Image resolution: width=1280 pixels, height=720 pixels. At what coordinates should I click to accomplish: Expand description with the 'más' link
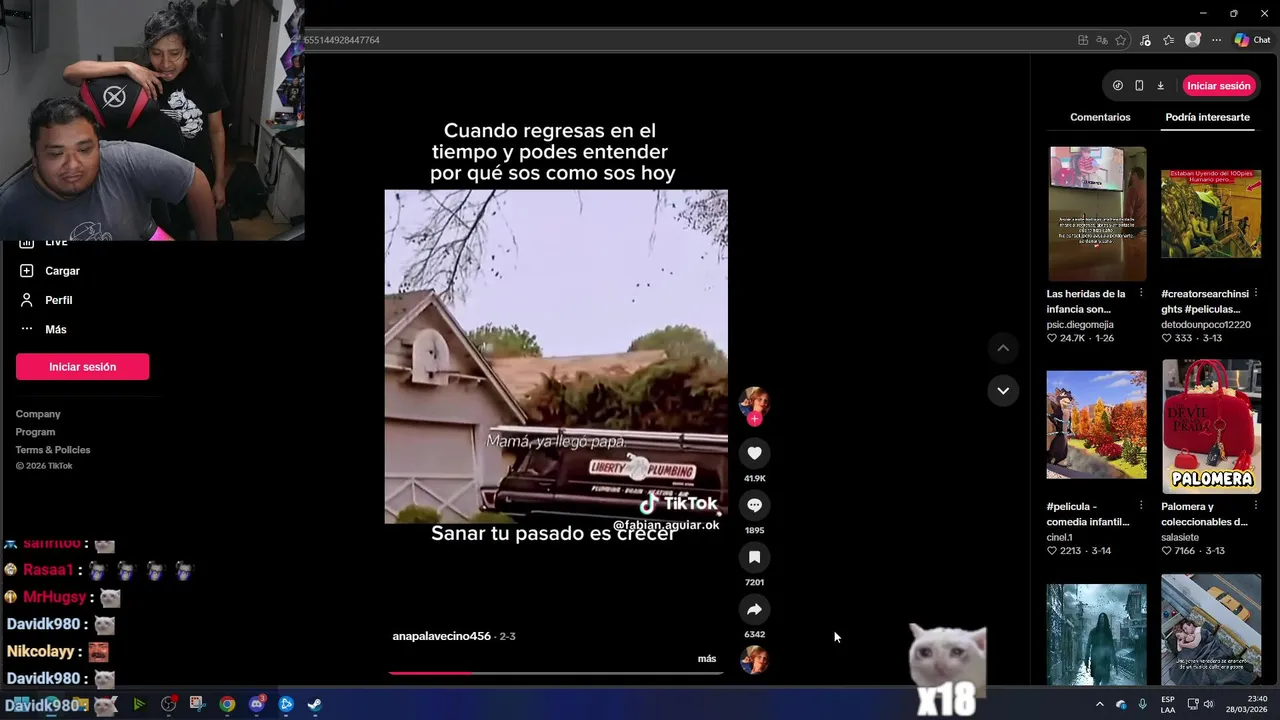click(707, 659)
